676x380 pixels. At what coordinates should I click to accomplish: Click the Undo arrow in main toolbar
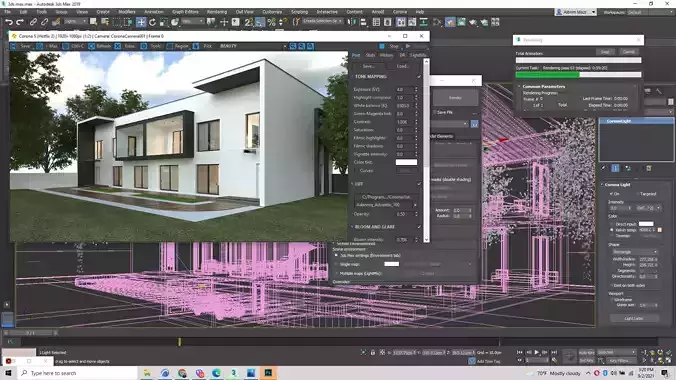tap(9, 22)
